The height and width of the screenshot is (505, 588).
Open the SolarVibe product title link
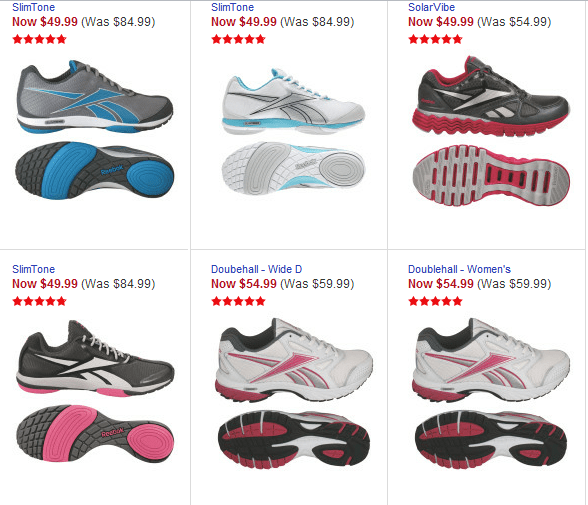coord(431,7)
